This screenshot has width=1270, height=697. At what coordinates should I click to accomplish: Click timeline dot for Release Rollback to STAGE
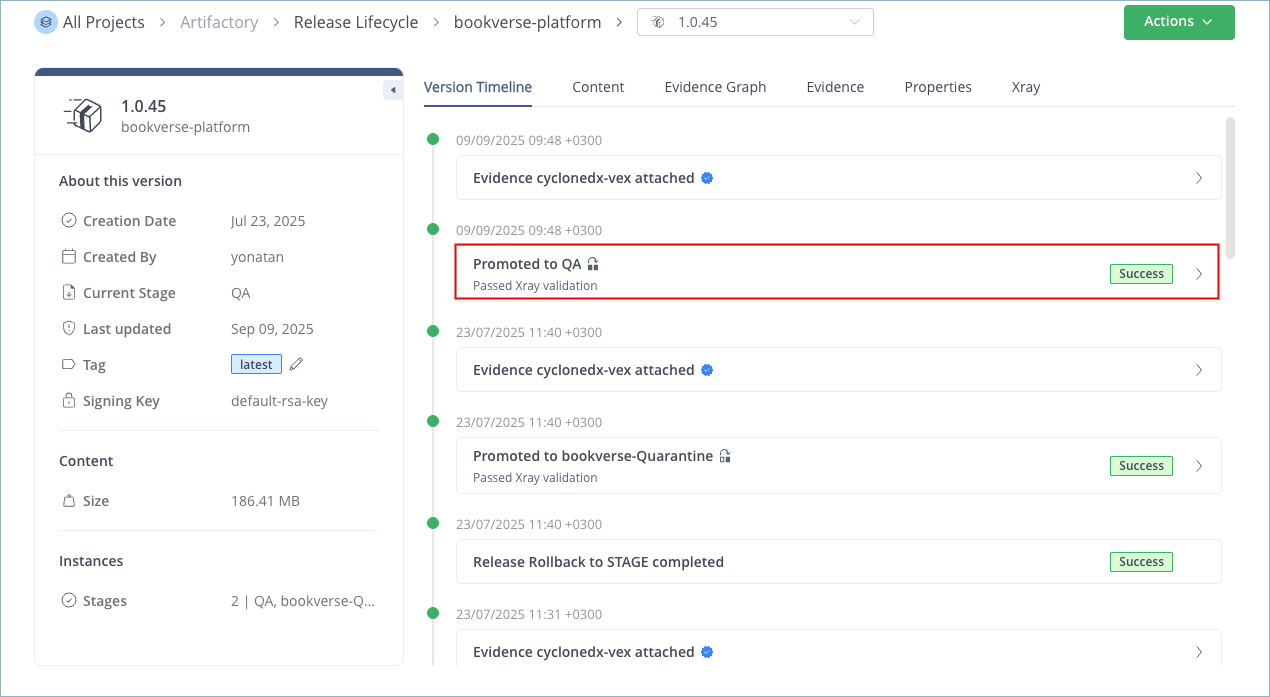pos(433,523)
